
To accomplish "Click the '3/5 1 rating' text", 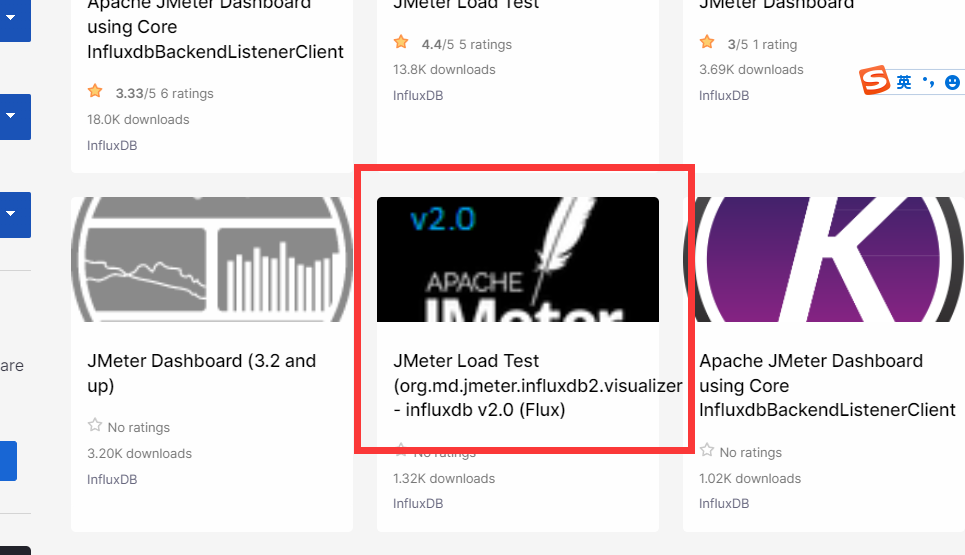I will coord(762,44).
